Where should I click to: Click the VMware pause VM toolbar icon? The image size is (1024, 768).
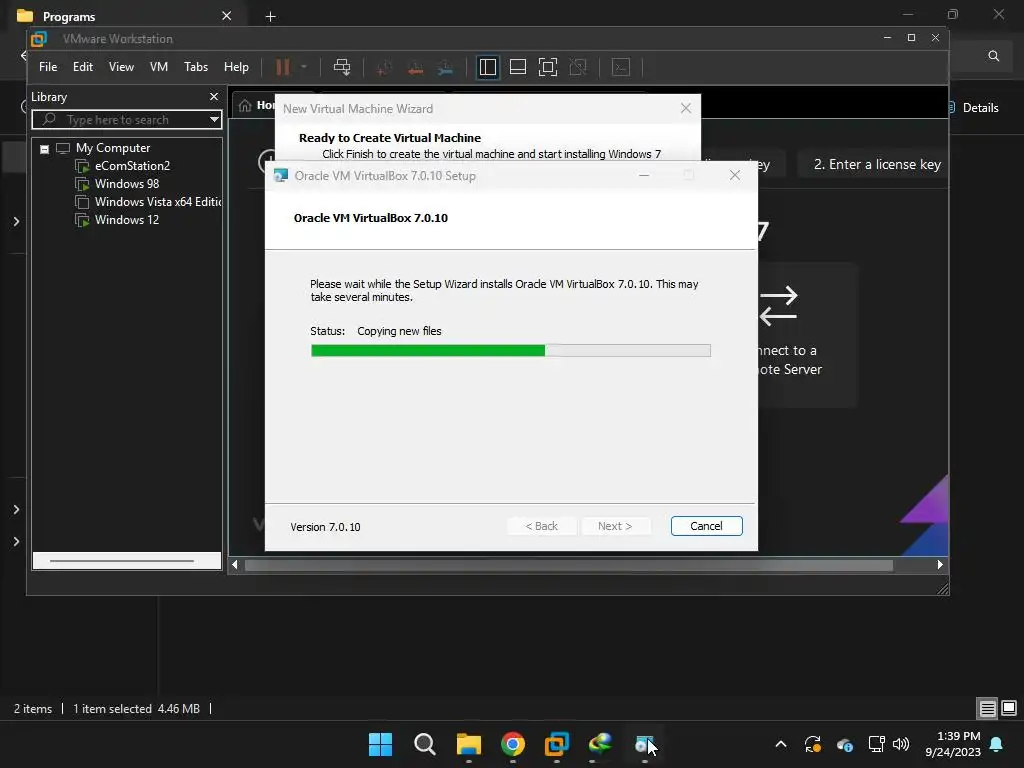pos(282,67)
